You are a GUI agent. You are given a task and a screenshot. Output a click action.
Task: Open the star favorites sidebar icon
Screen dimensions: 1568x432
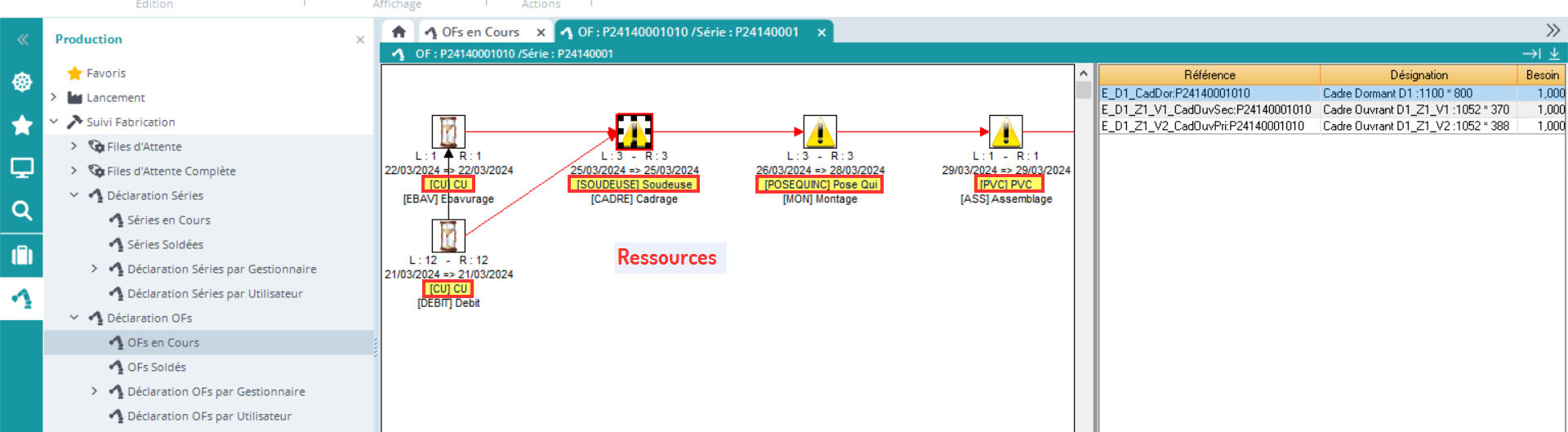coord(22,125)
